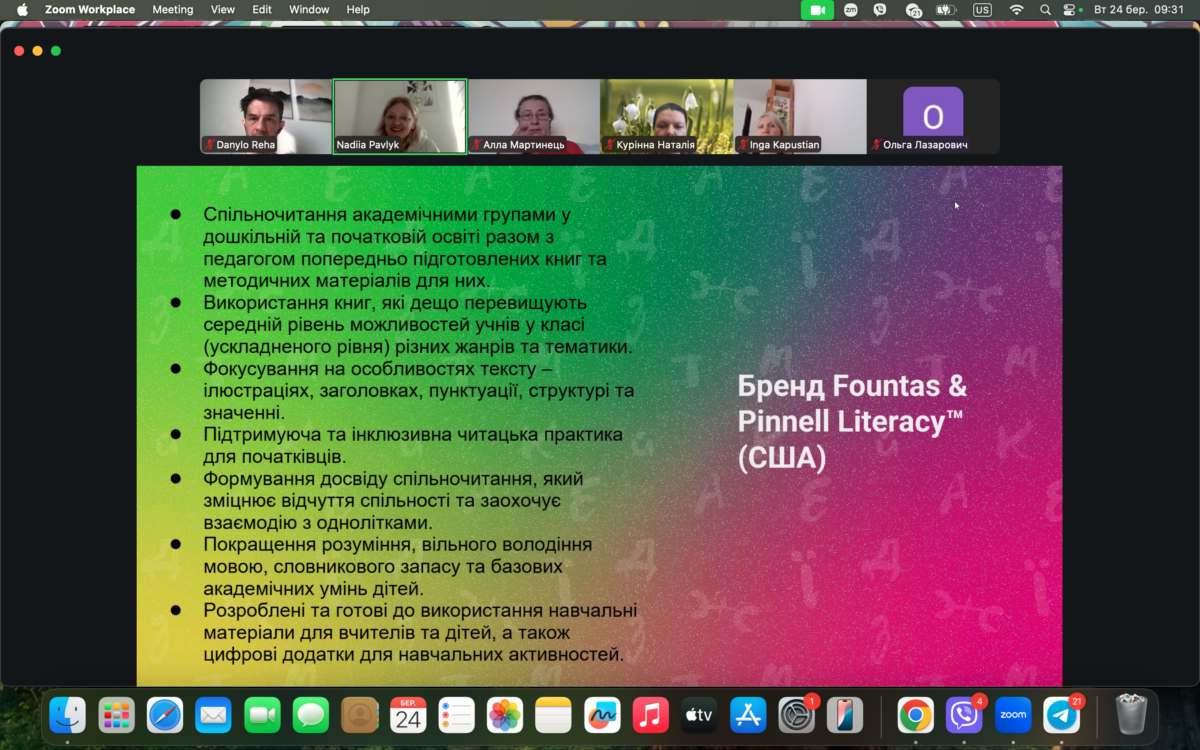The image size is (1200, 750).
Task: Open System Settings from the Dock
Action: [797, 715]
